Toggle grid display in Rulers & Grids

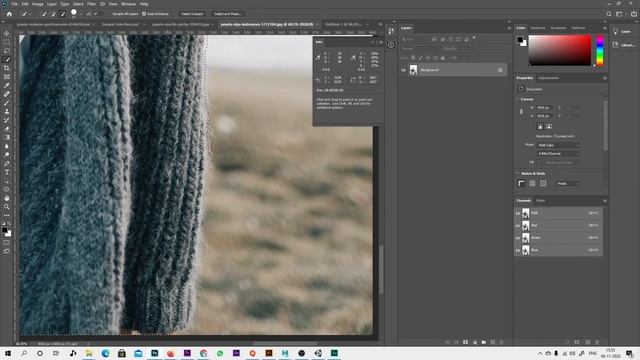pos(532,184)
